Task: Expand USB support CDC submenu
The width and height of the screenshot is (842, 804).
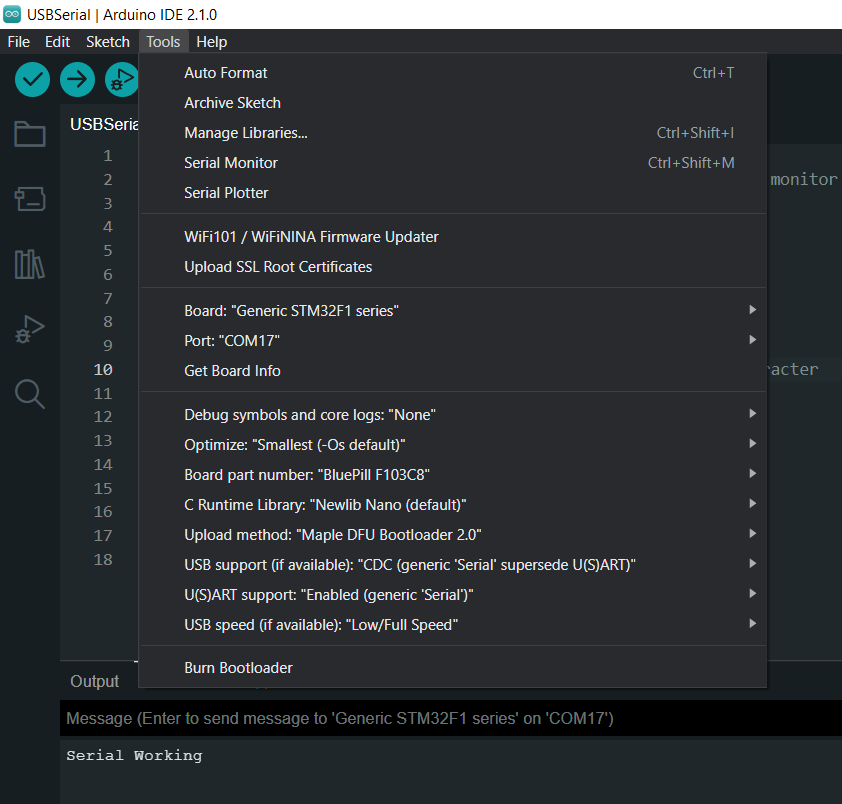Action: pyautogui.click(x=453, y=566)
